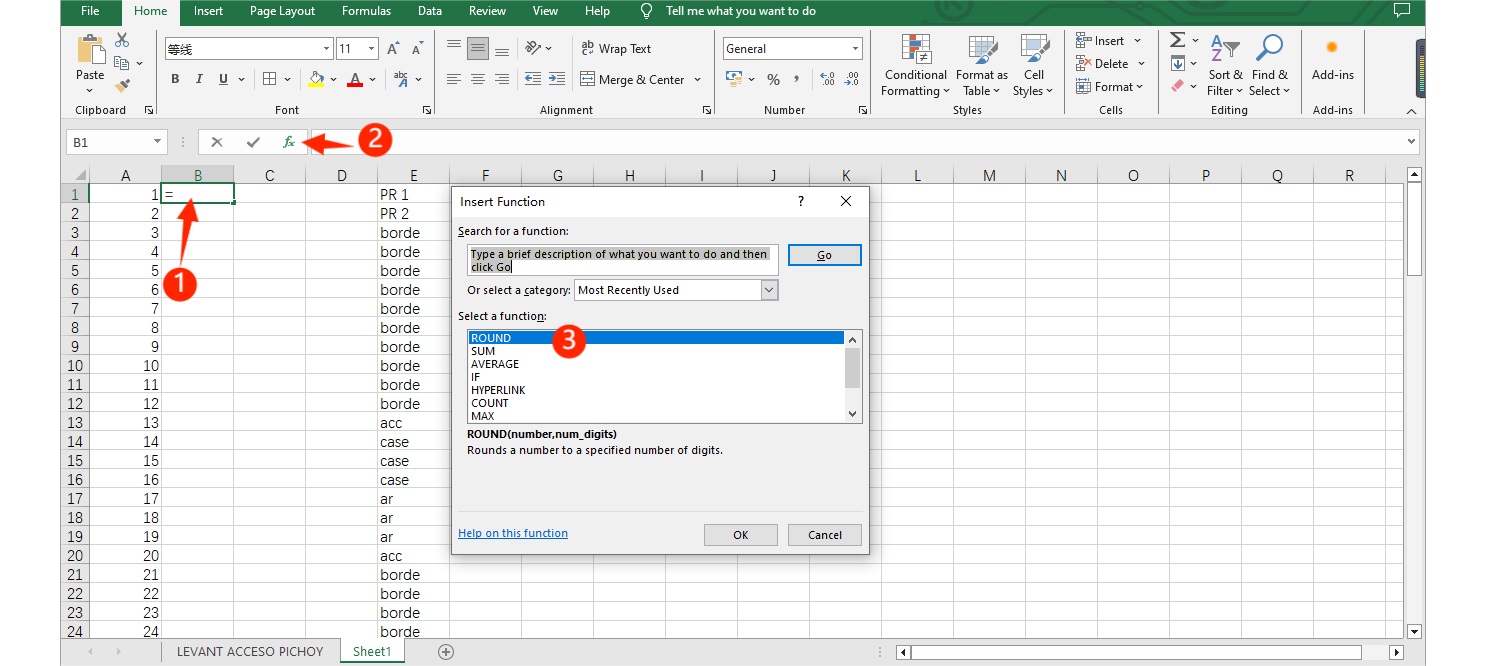Screen dimensions: 1487x666
Task: Toggle Bold formatting
Action: point(175,80)
